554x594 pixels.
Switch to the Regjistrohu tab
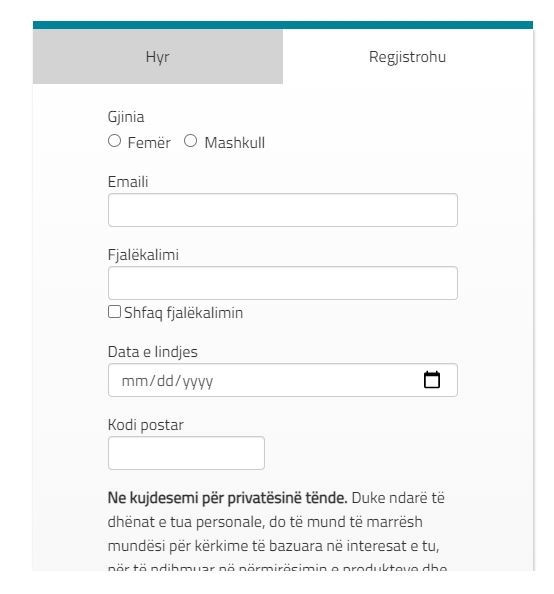(x=407, y=56)
